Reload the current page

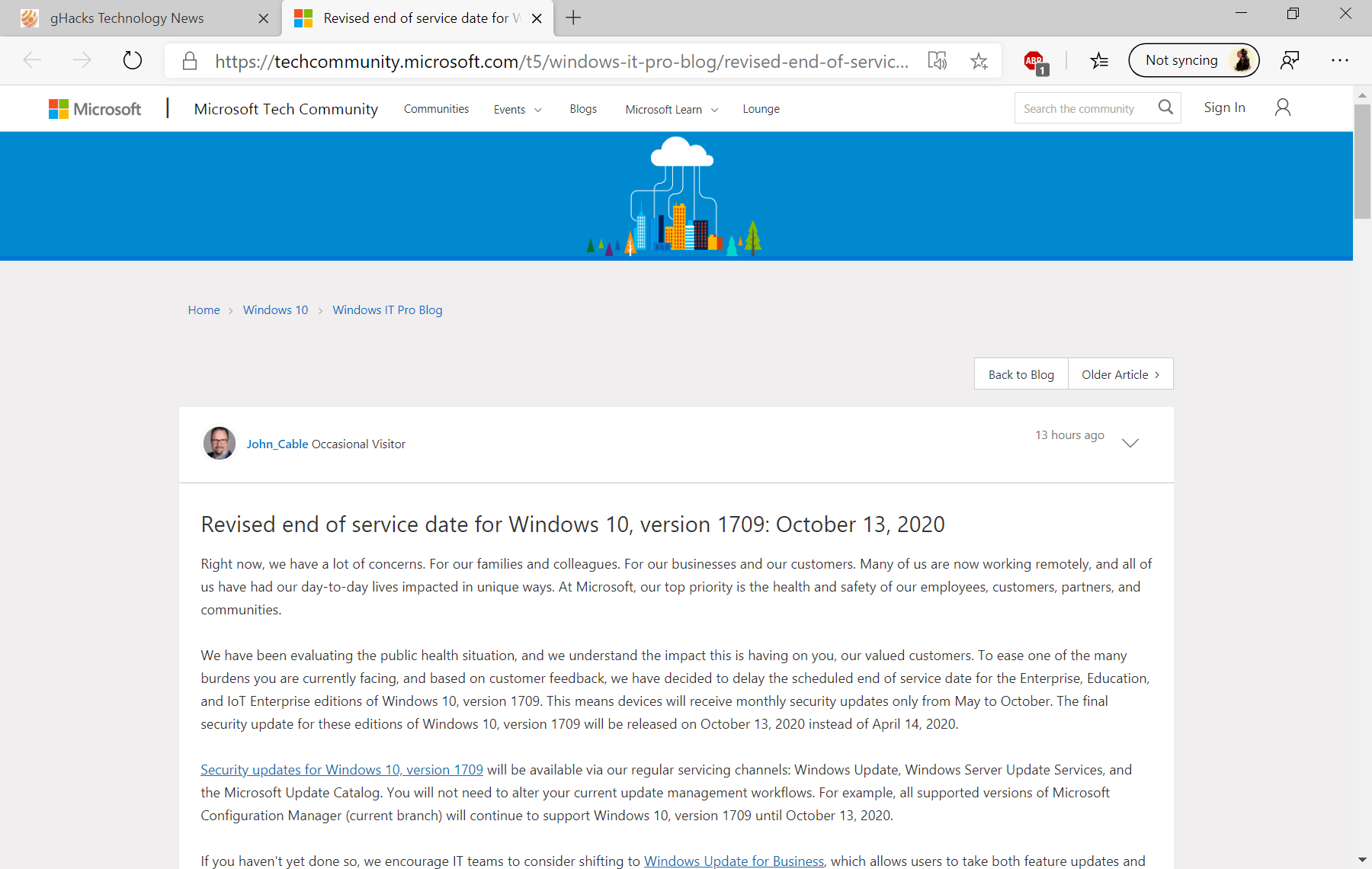pyautogui.click(x=133, y=60)
